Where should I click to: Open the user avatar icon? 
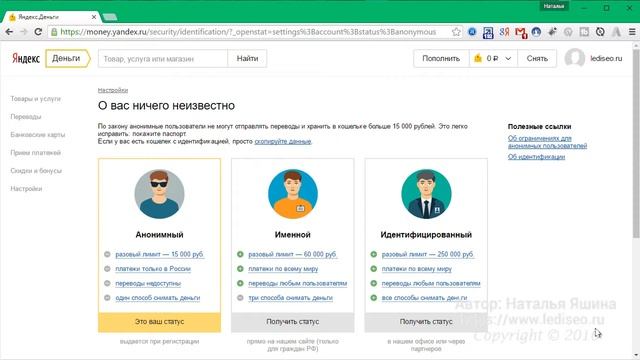575,58
